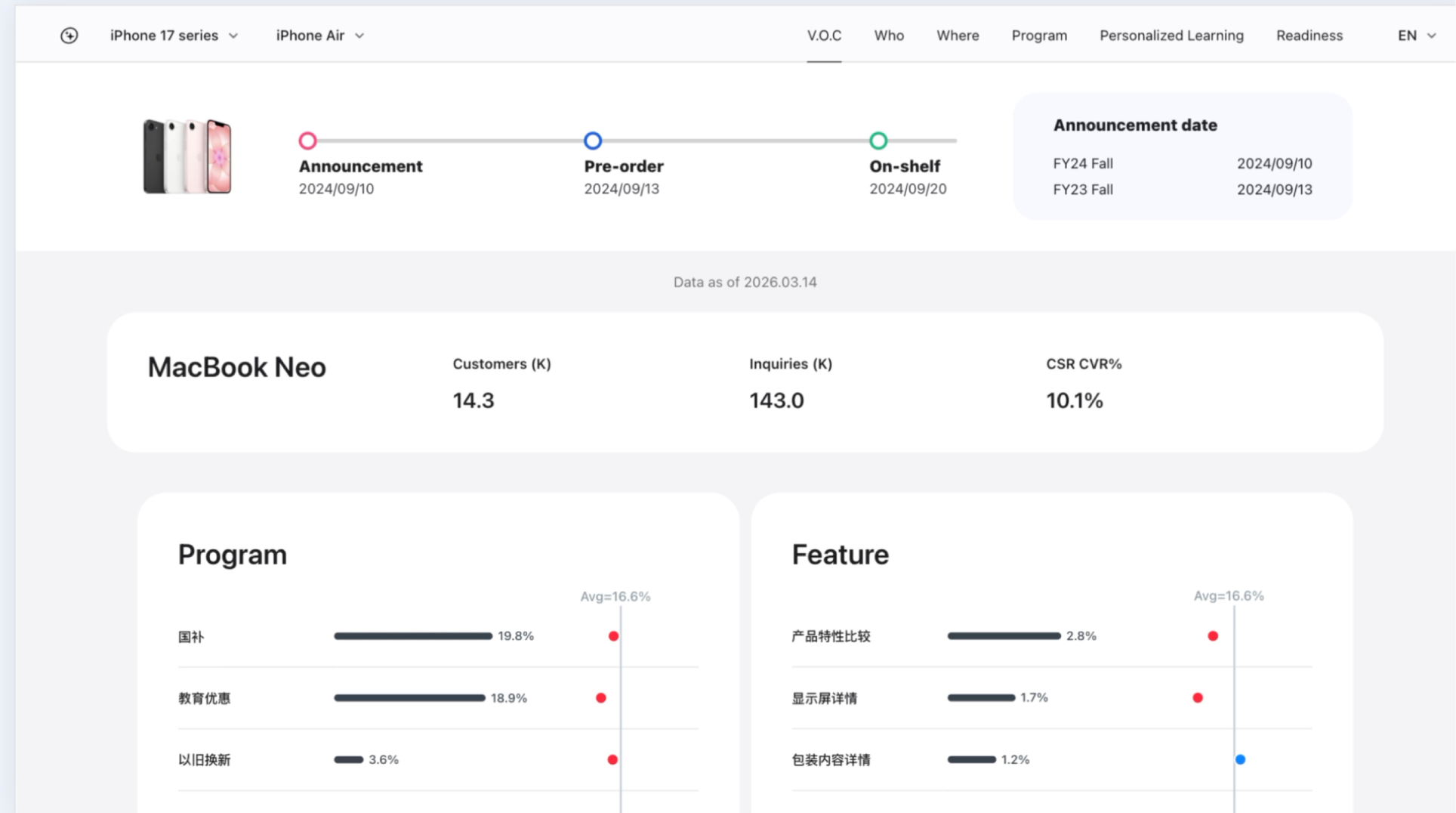Click the FY23 Fall row label
The image size is (1456, 813).
(1083, 190)
